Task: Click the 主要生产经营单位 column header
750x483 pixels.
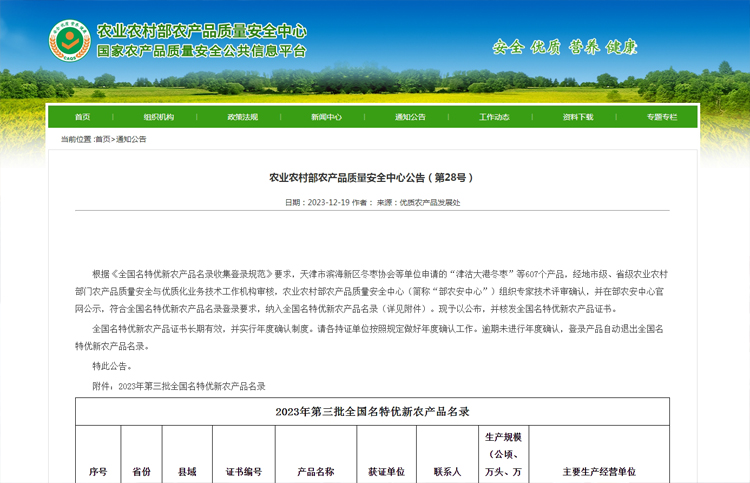Action: (x=599, y=472)
